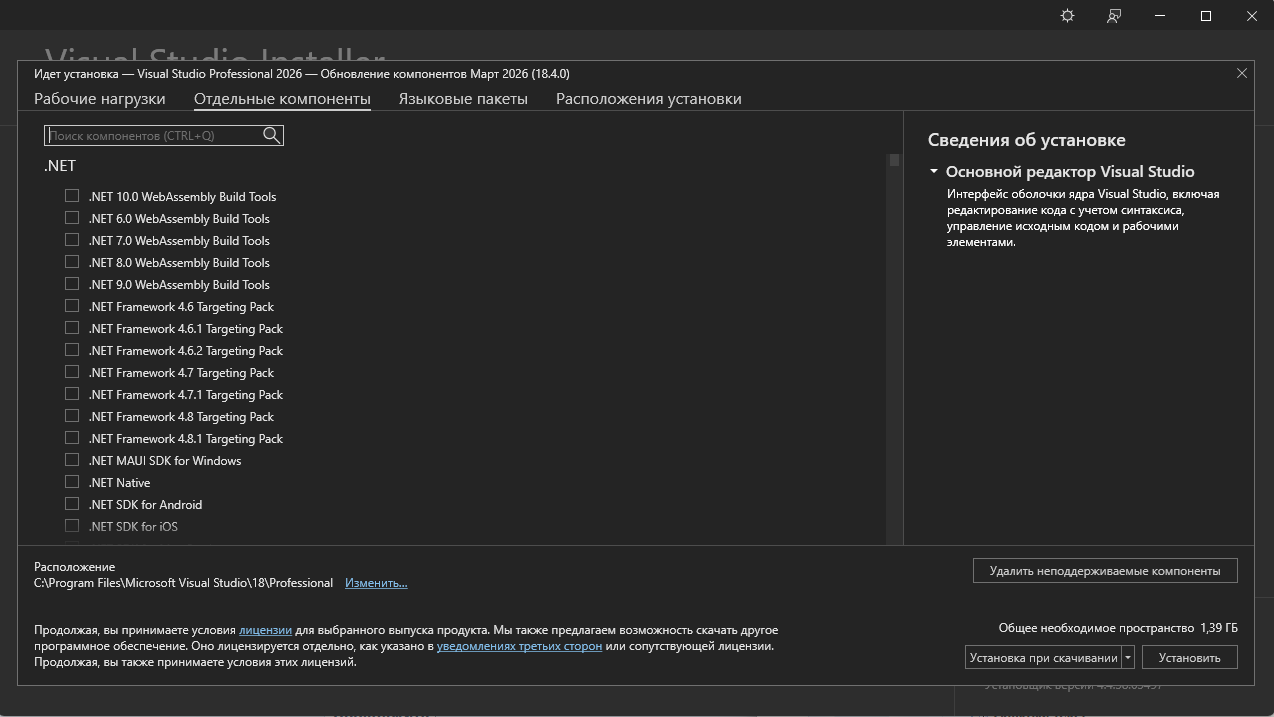Open the Языковые пакеты tab

tap(463, 99)
